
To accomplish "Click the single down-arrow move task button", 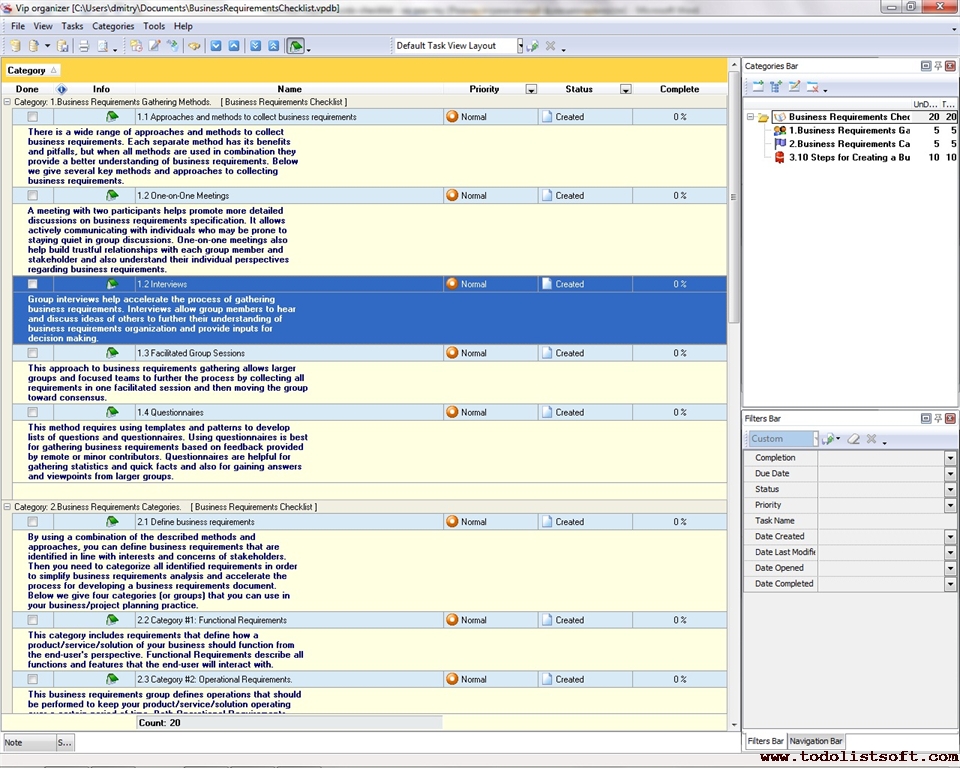I will (215, 46).
